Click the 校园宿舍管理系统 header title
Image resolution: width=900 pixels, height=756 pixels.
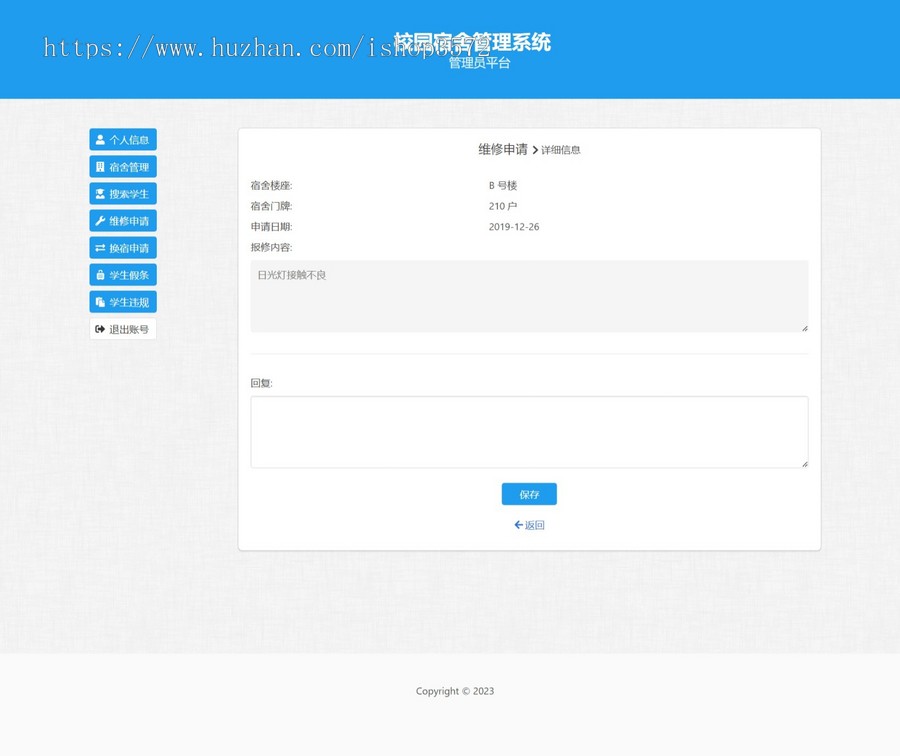point(472,42)
